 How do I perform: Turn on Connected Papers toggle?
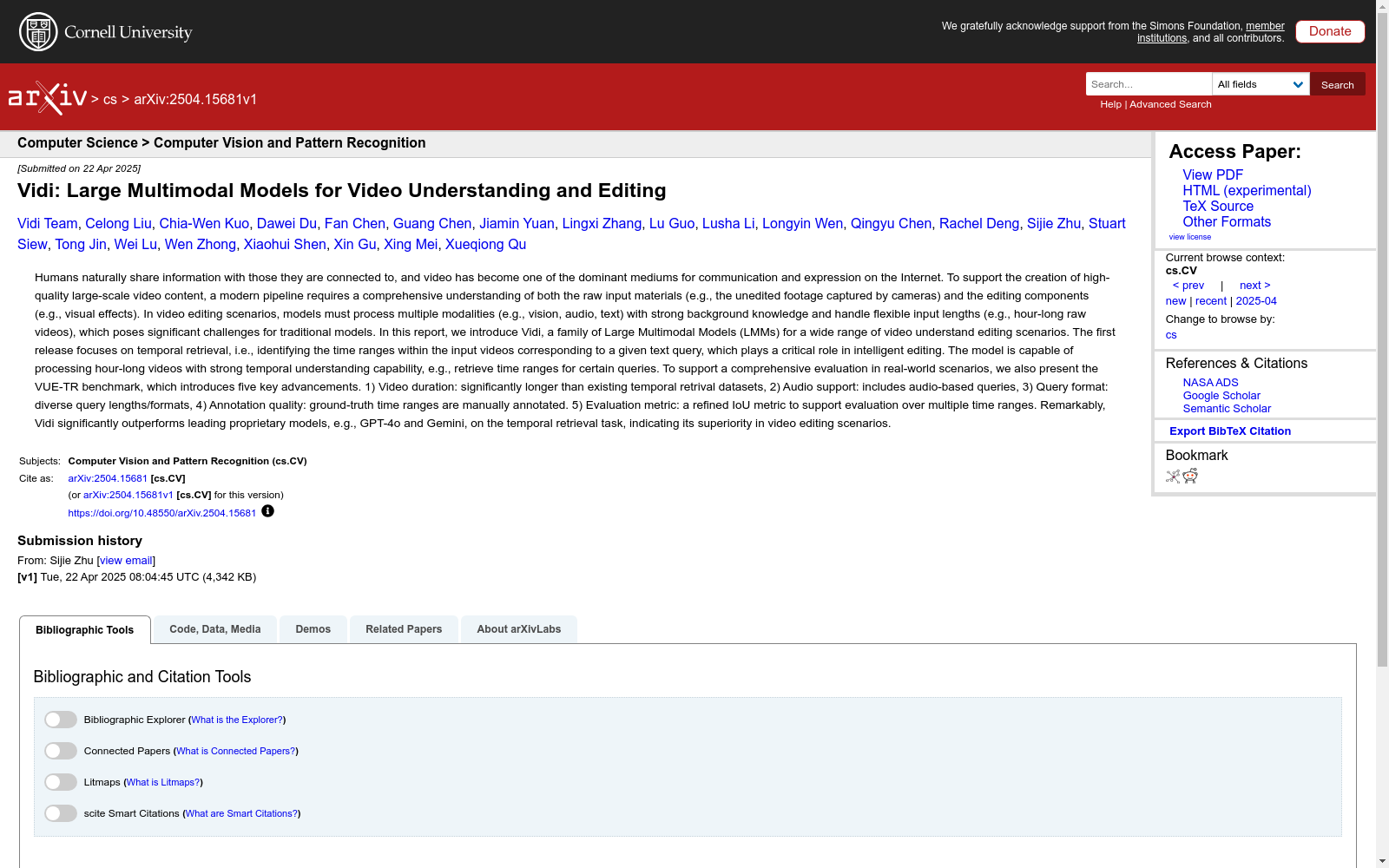click(61, 751)
